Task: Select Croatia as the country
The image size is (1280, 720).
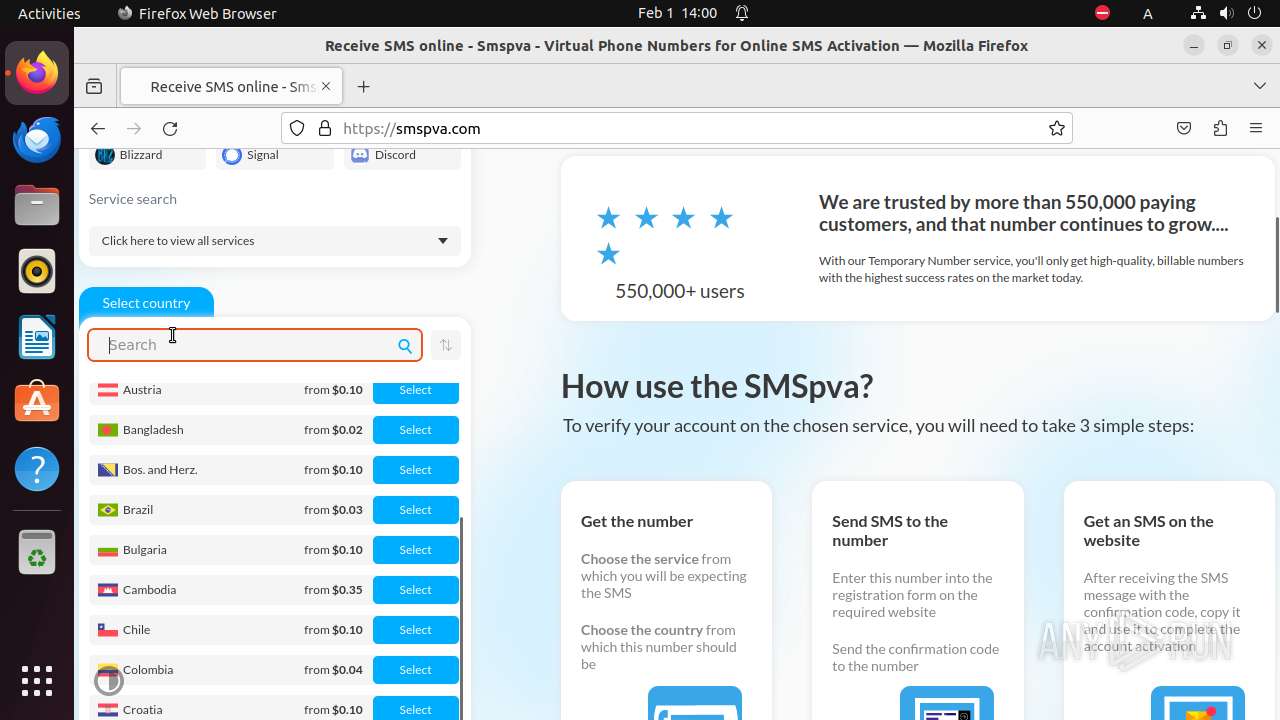Action: pos(416,708)
